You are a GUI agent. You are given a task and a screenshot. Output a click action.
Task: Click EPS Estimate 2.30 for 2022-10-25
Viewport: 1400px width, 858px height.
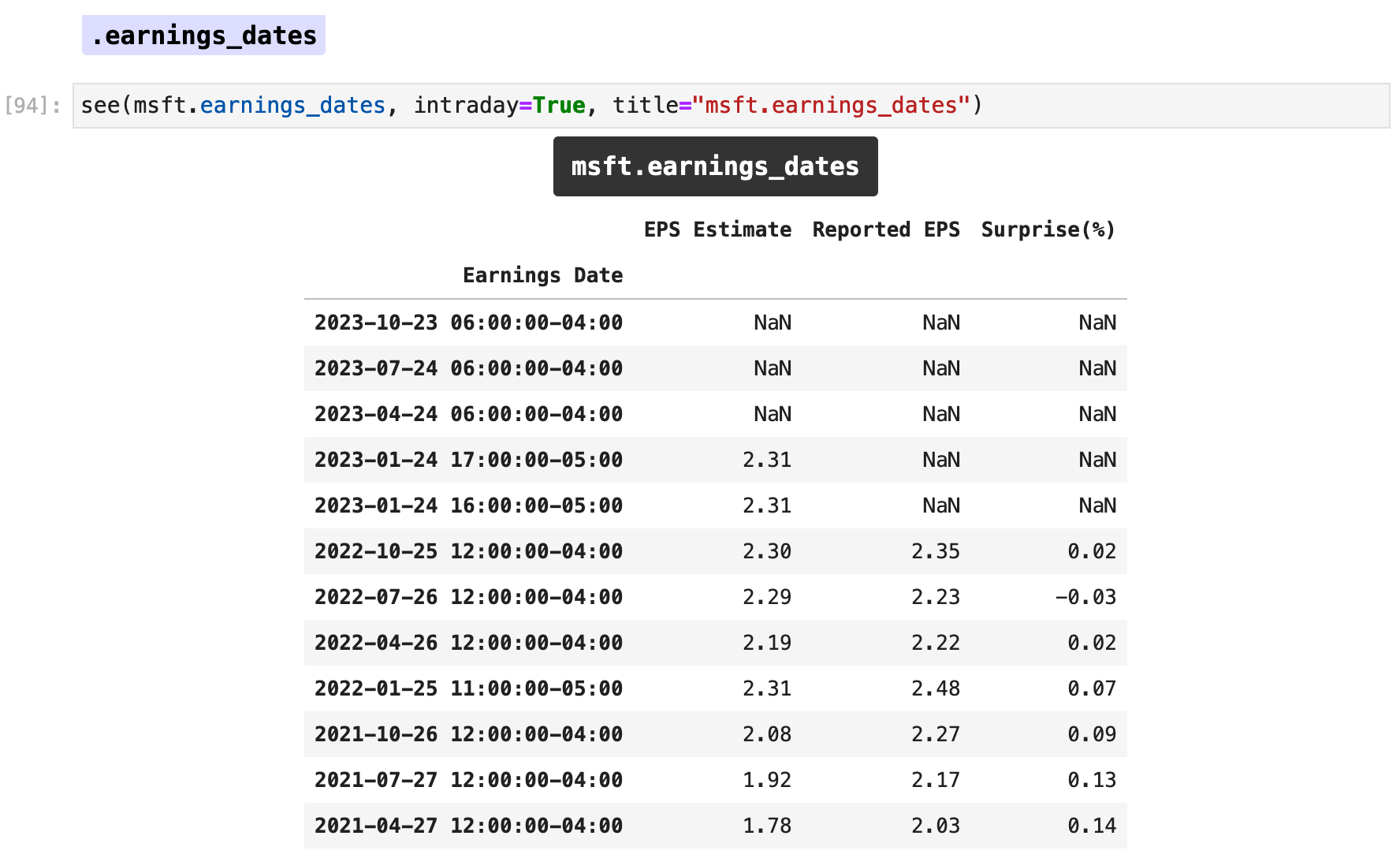tap(767, 551)
